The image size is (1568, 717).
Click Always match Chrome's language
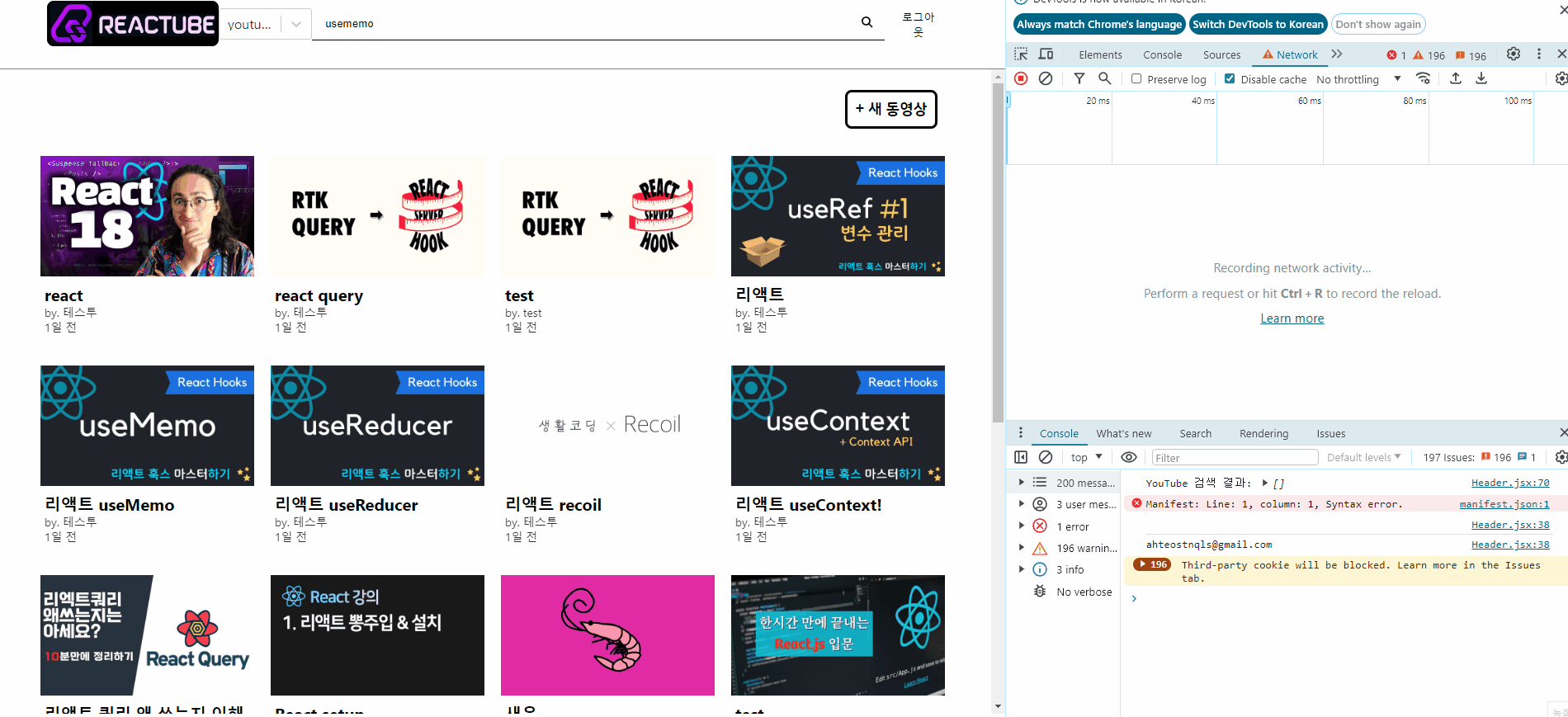tap(1099, 25)
